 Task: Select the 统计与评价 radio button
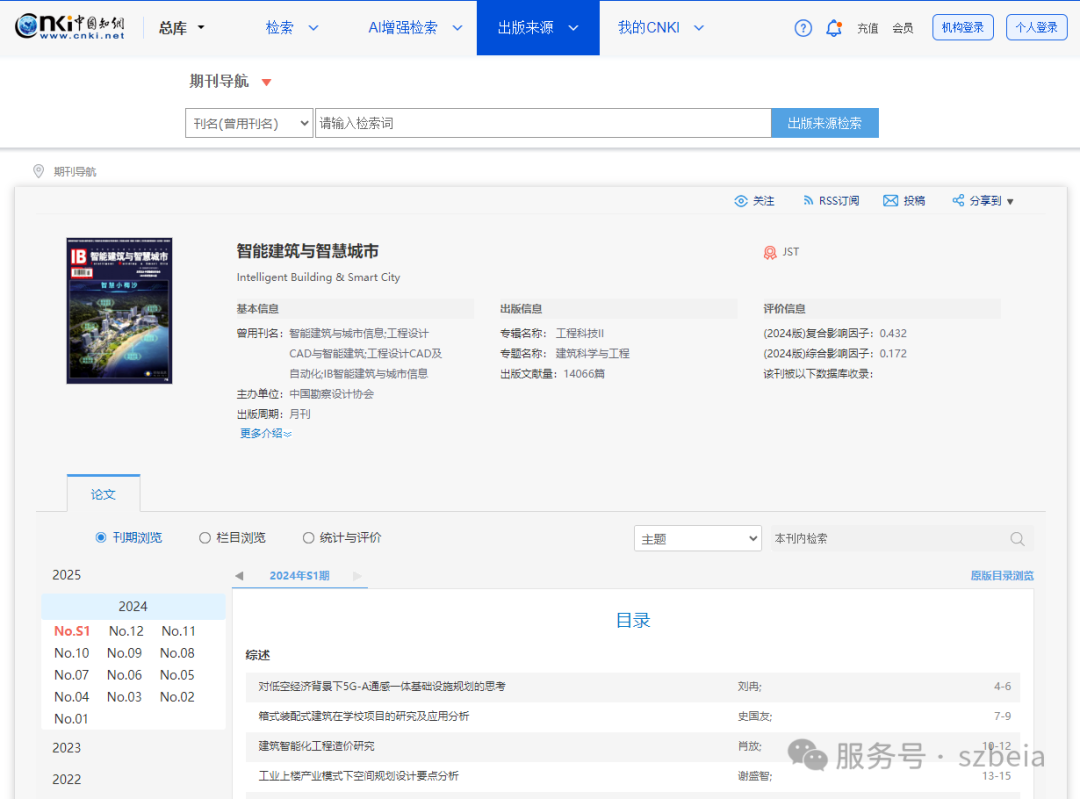(x=308, y=537)
